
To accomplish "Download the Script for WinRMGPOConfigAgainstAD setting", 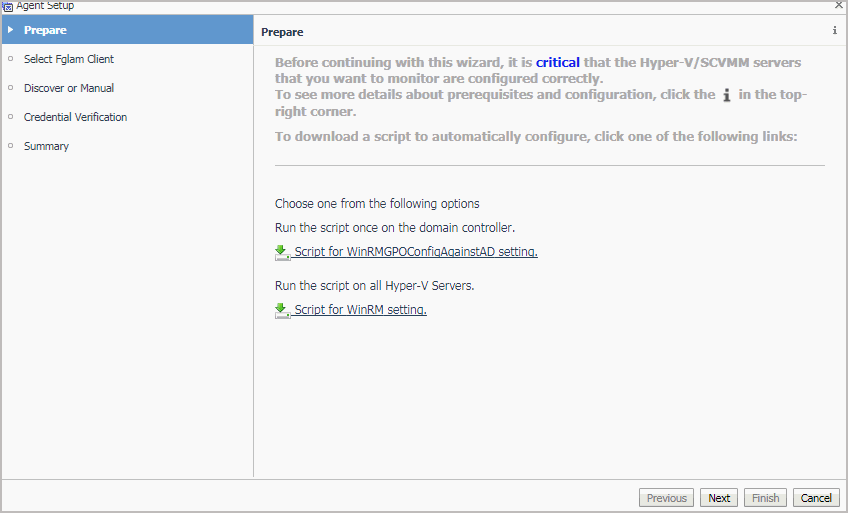I will [415, 252].
